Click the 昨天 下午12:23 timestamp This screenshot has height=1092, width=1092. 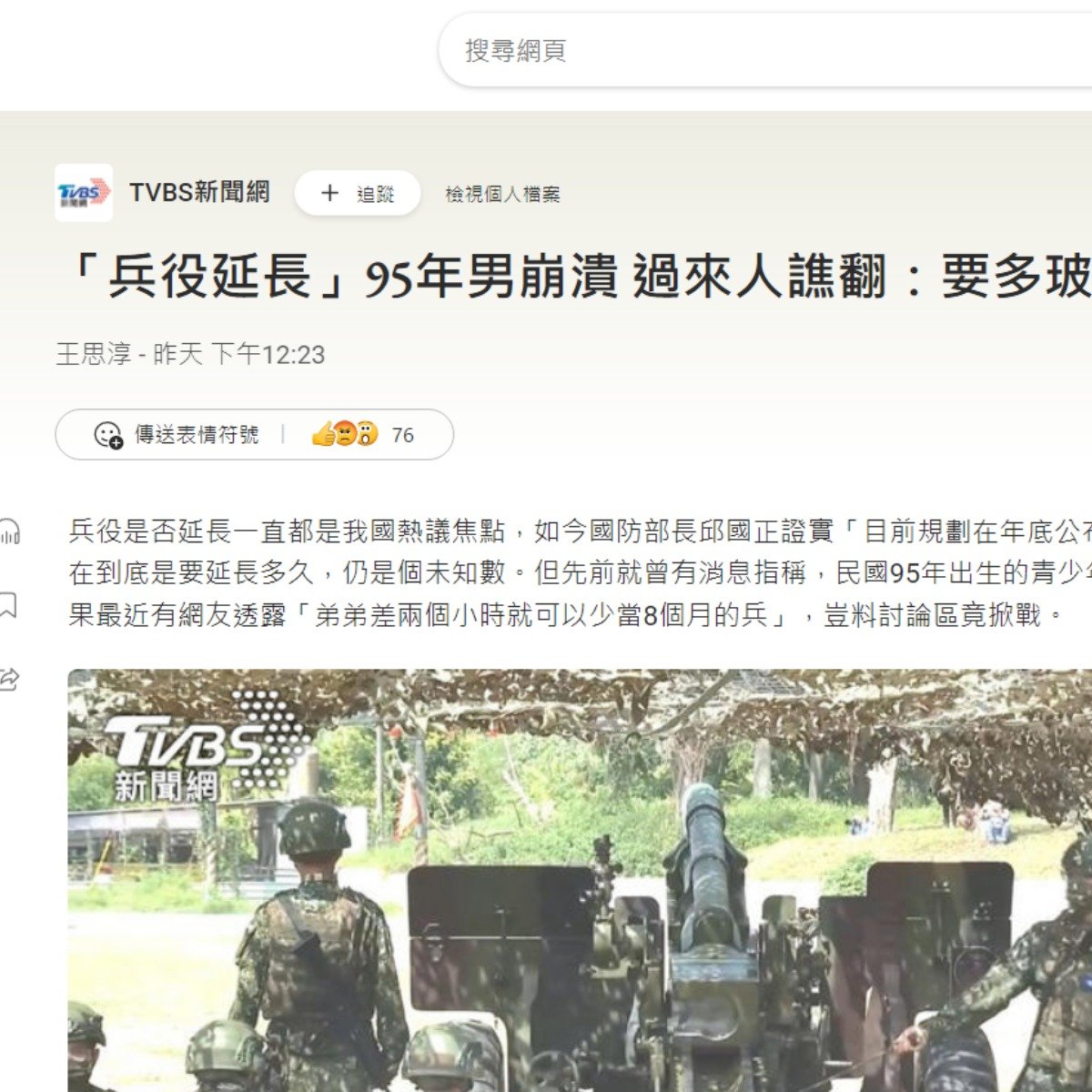click(x=238, y=354)
